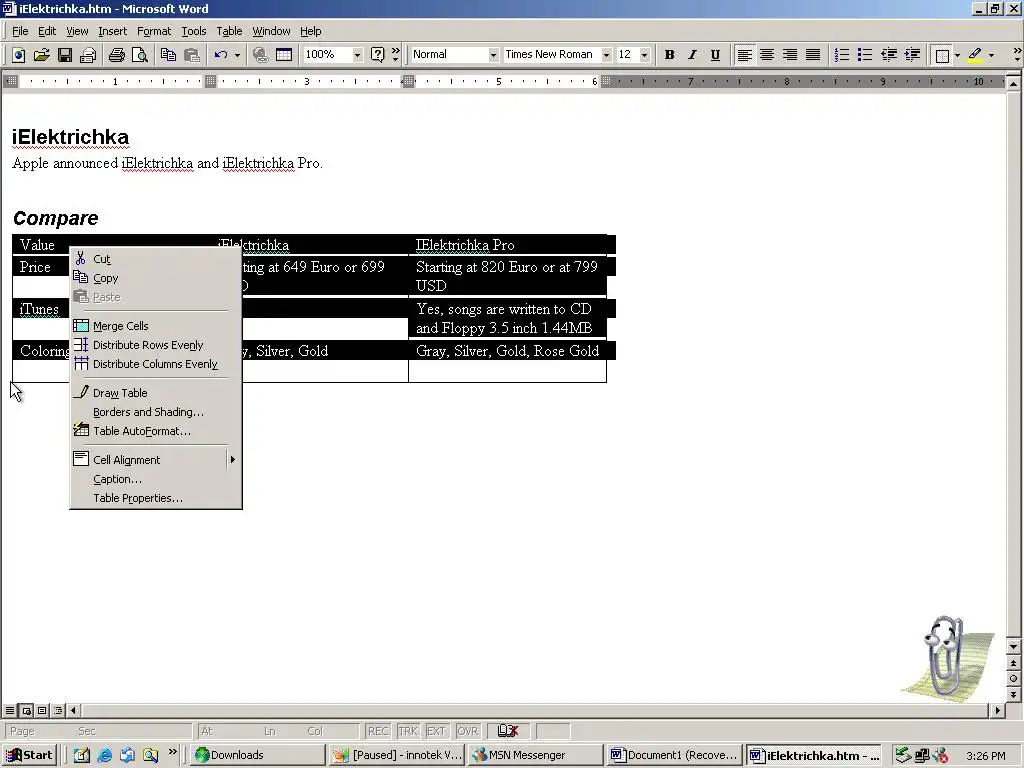Undo the last action with the toolbar arrow
1024x768 pixels.
(x=221, y=55)
